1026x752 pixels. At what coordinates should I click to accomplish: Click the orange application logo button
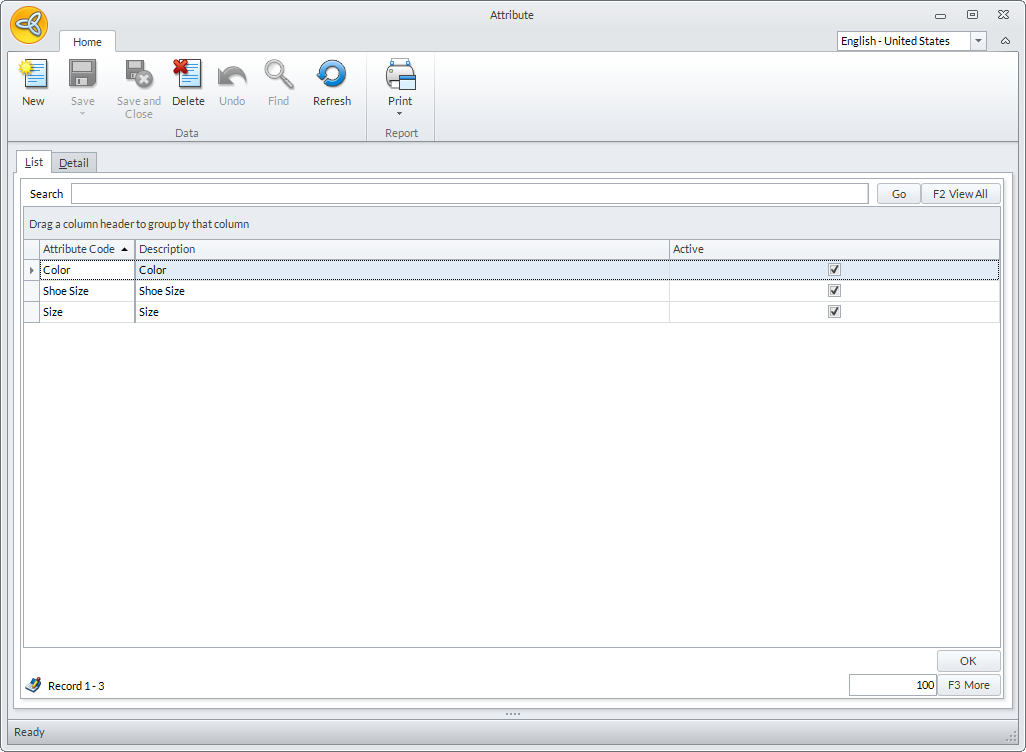pos(29,25)
